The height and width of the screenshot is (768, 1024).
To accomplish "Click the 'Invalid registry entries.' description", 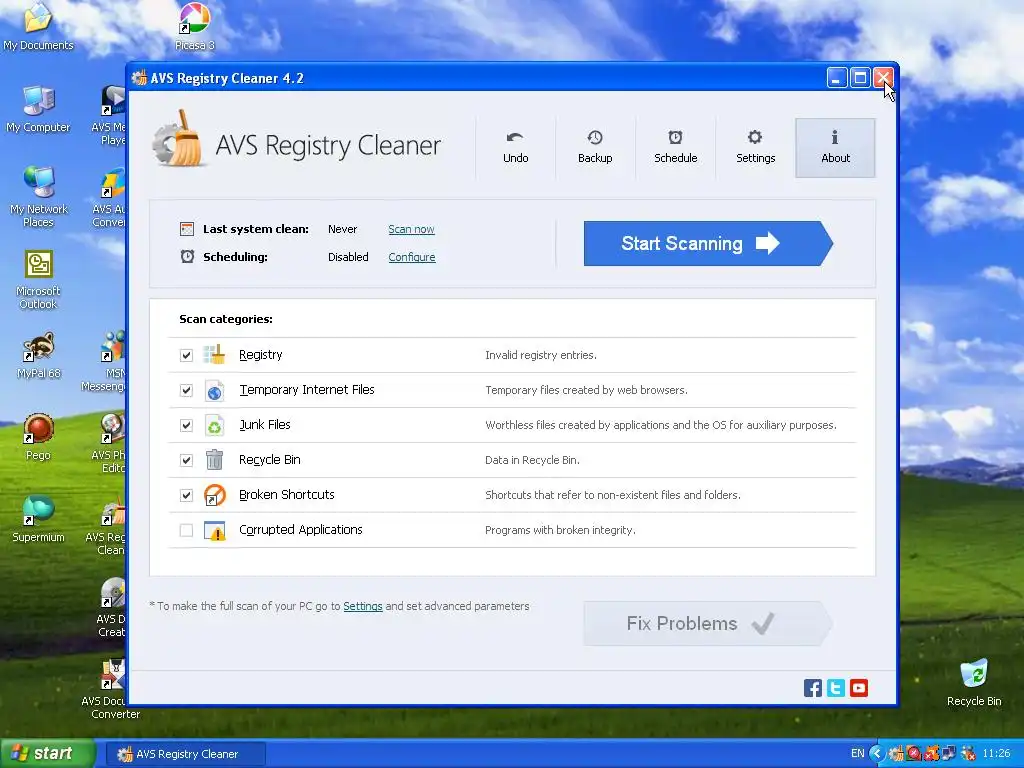I will pyautogui.click(x=541, y=355).
